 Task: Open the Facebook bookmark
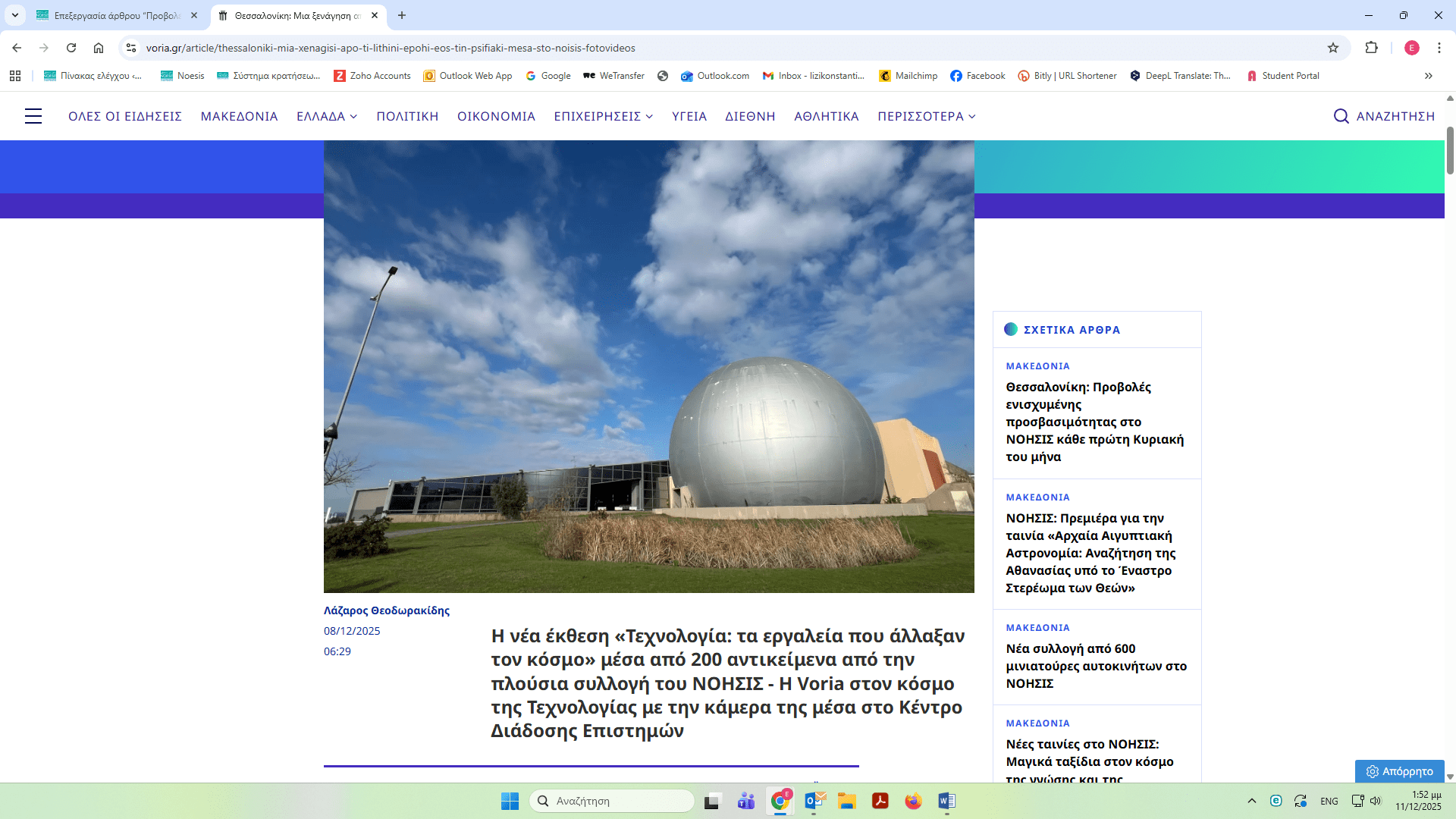pos(977,76)
